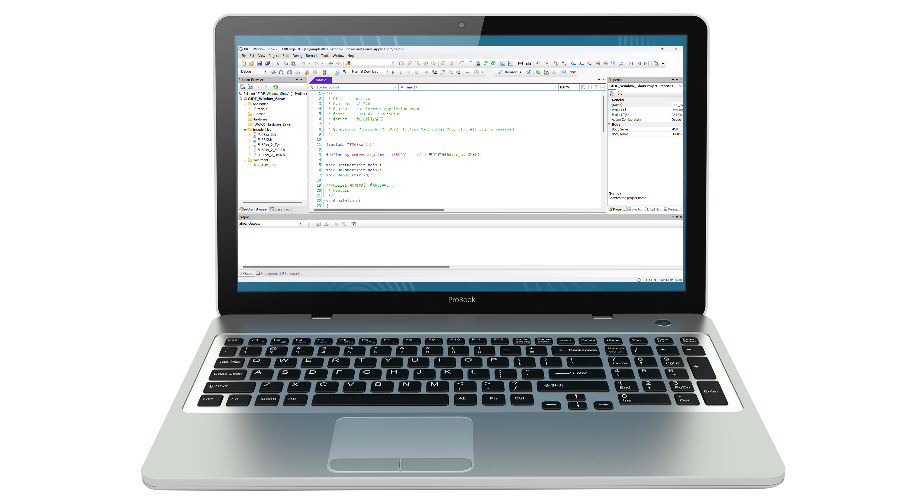This screenshot has width=900, height=500.
Task: Open the File menu
Action: tap(243, 55)
